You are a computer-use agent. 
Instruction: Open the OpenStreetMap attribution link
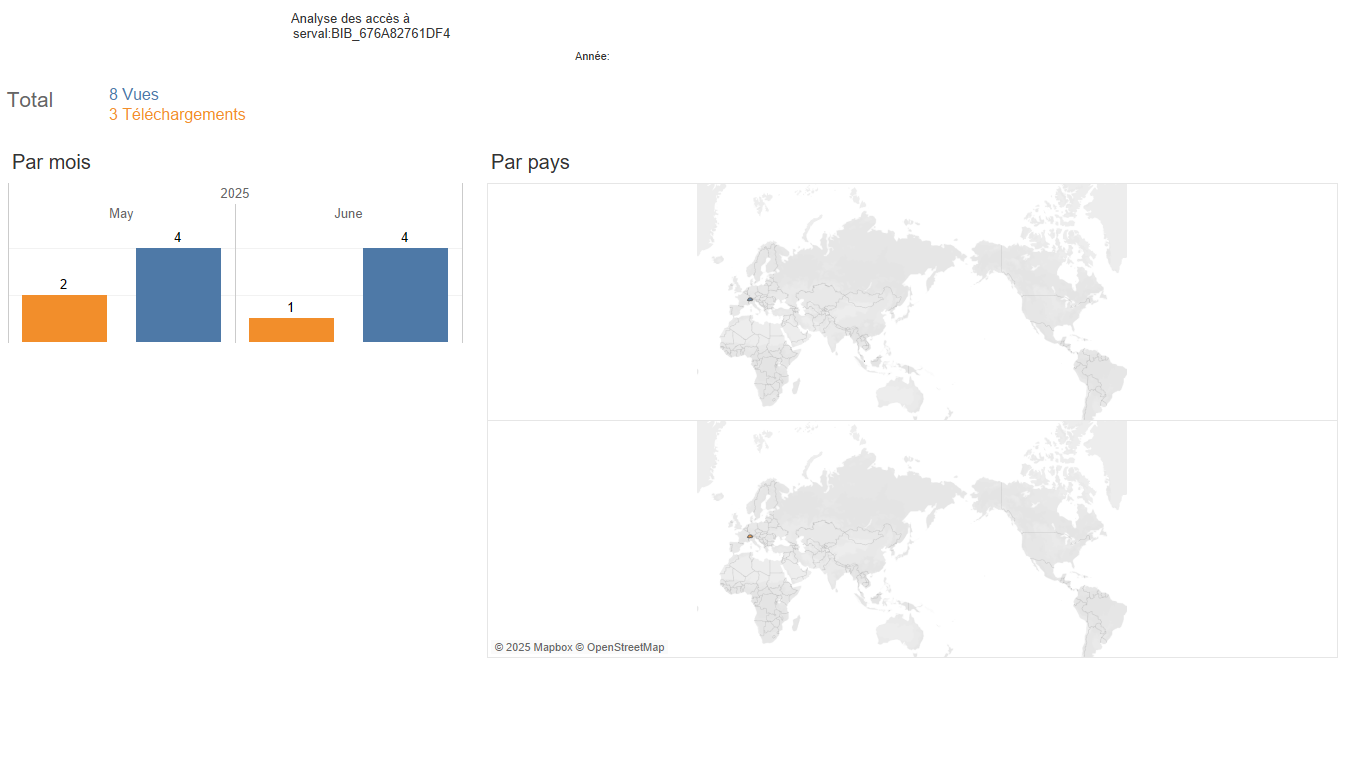[x=620, y=647]
